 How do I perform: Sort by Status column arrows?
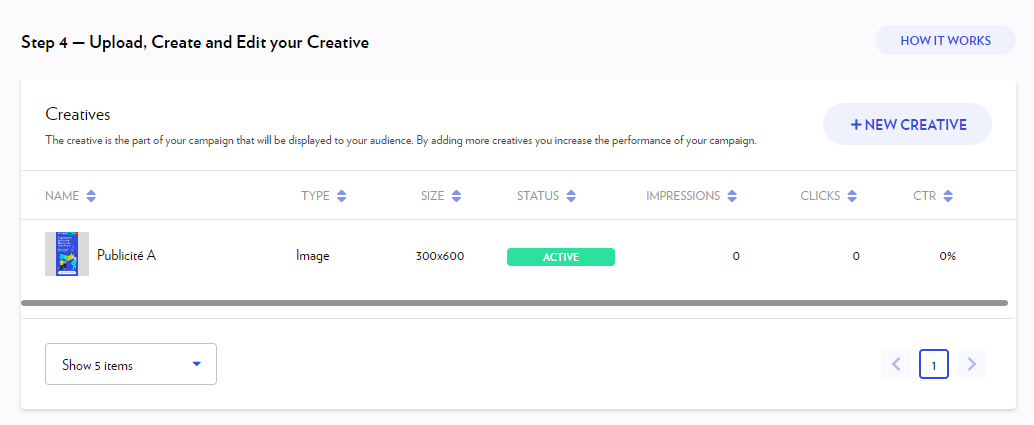tap(572, 196)
